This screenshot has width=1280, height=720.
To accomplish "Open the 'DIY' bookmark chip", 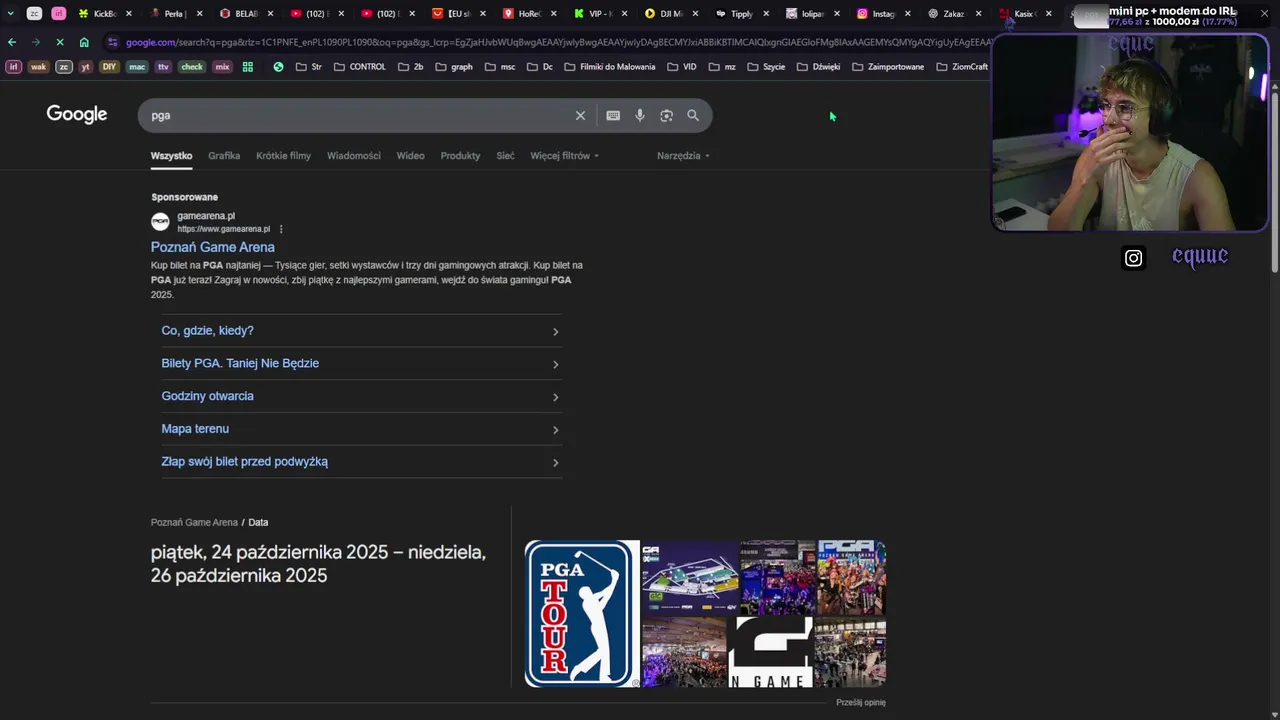I will coord(109,67).
